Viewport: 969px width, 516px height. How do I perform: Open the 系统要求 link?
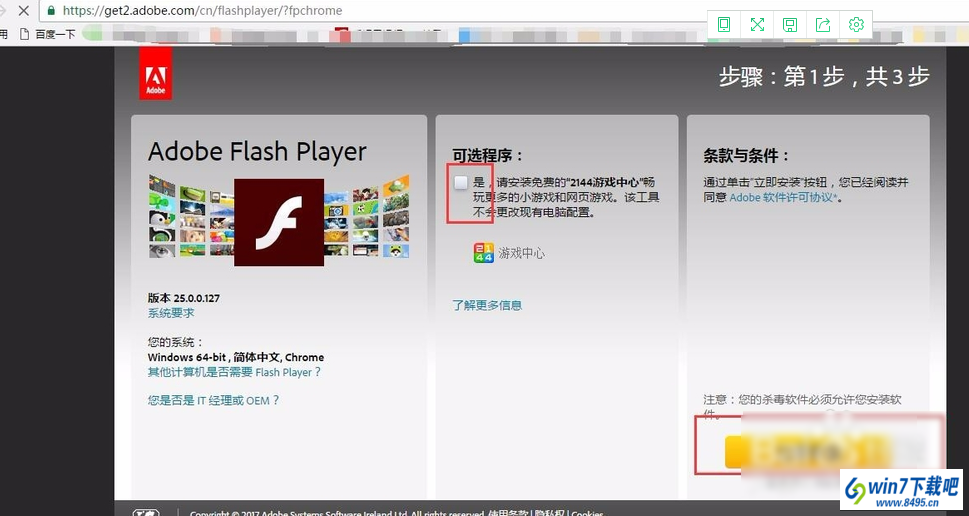pyautogui.click(x=171, y=313)
